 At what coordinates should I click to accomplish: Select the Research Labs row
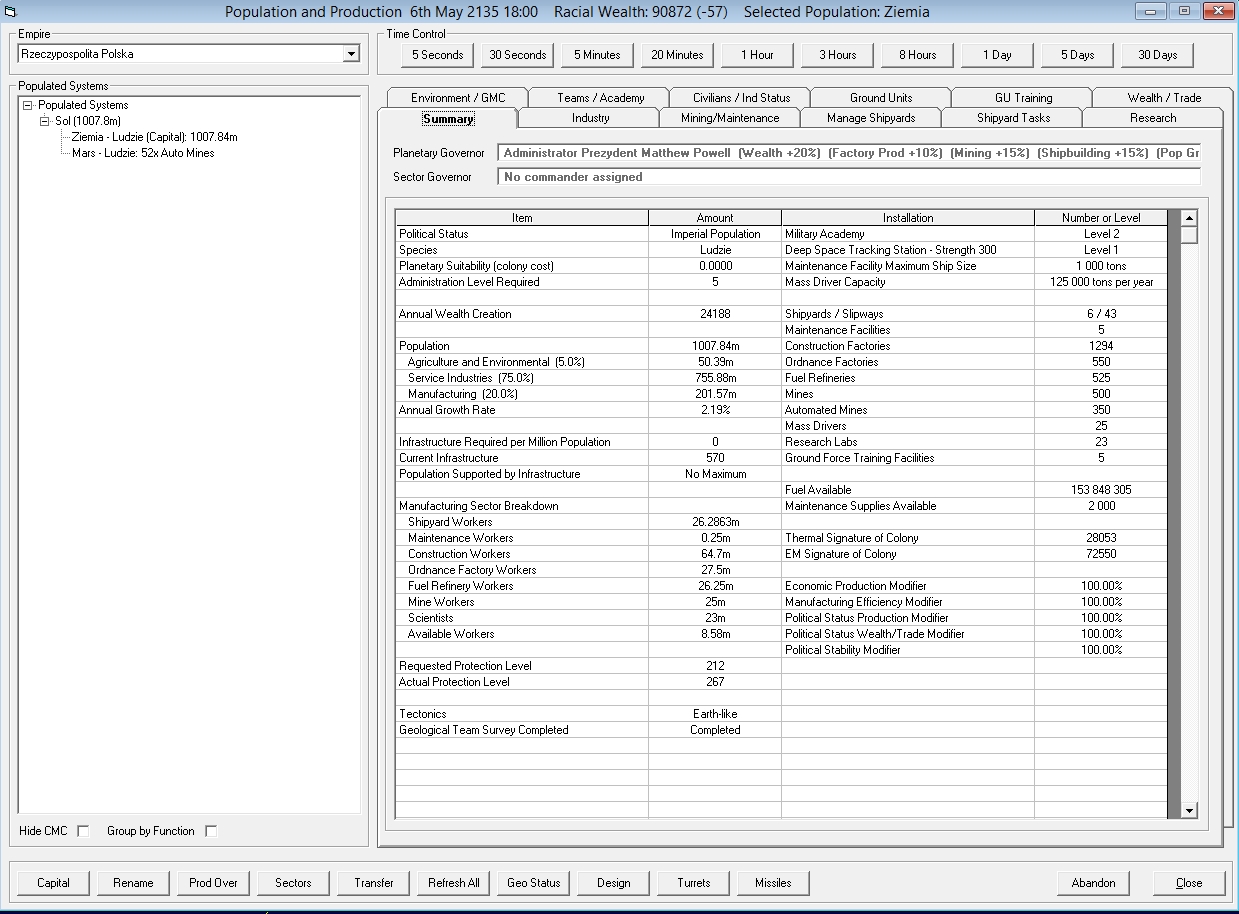pyautogui.click(x=975, y=442)
